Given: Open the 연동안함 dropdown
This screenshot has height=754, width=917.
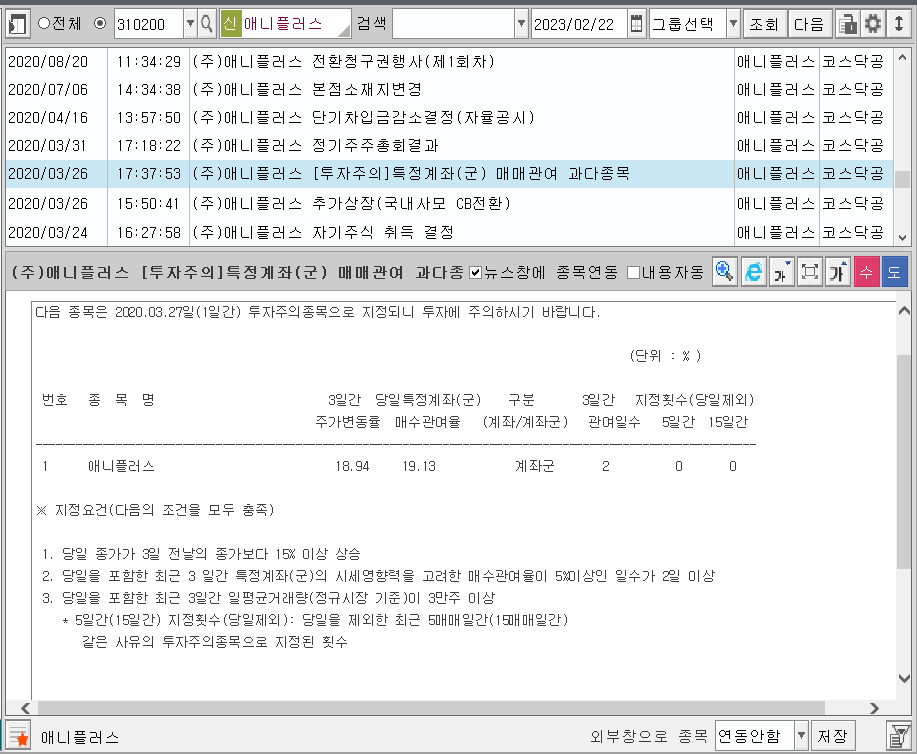Looking at the screenshot, I should click(800, 736).
